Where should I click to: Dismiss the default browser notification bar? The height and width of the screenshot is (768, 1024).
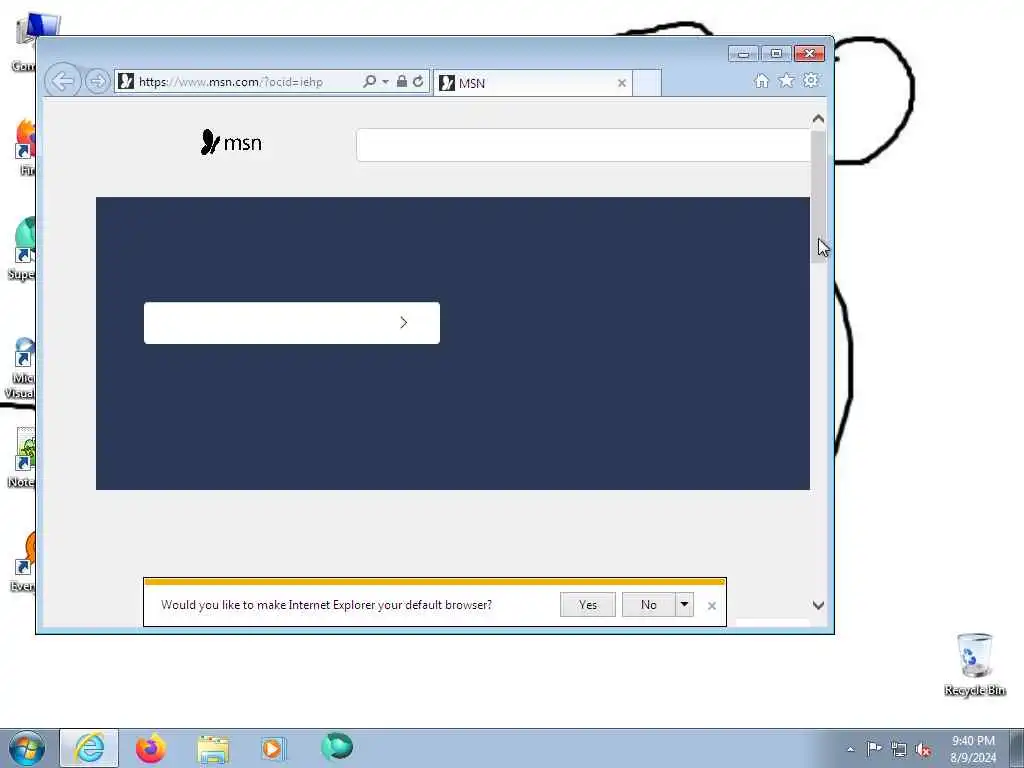tap(712, 606)
